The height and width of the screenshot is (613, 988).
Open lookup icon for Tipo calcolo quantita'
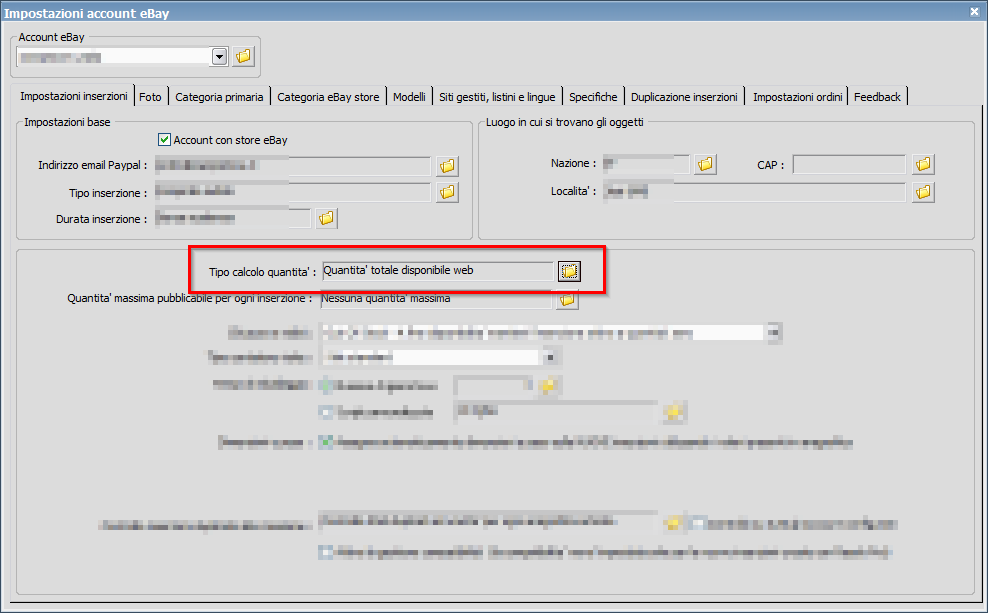569,271
